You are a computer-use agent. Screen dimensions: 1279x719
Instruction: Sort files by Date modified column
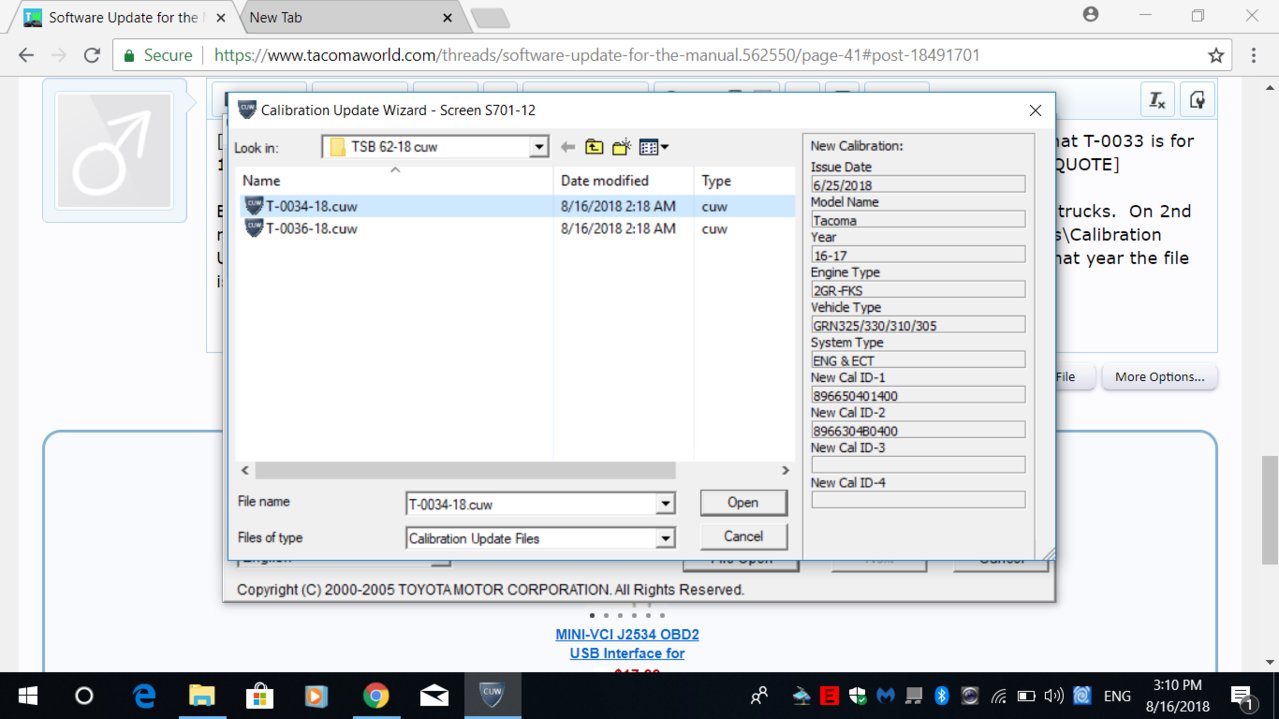[623, 181]
